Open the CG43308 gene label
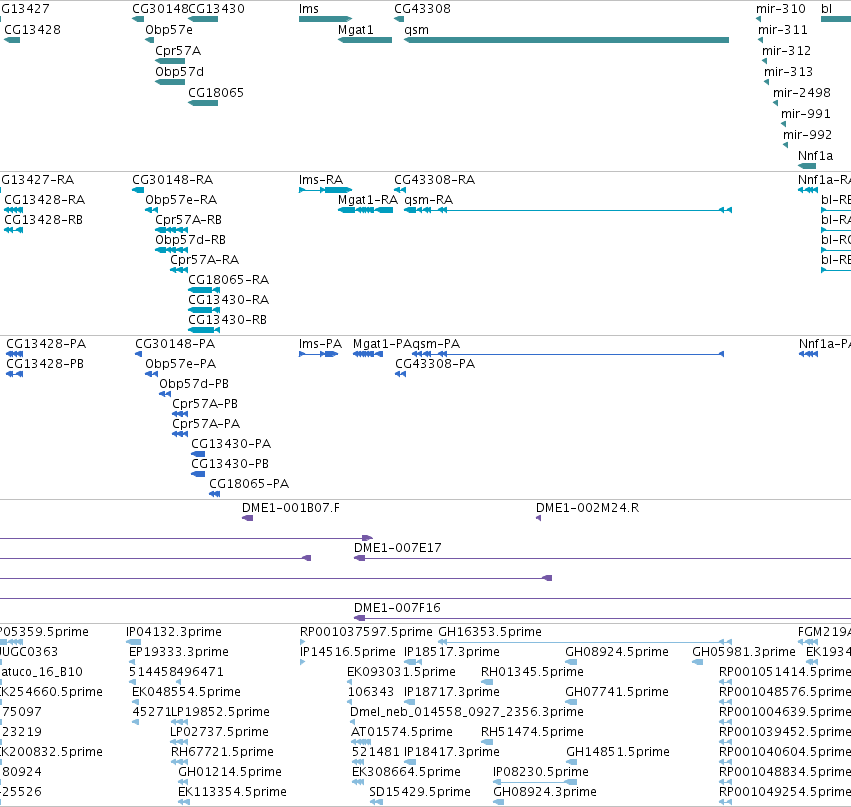 [x=422, y=9]
